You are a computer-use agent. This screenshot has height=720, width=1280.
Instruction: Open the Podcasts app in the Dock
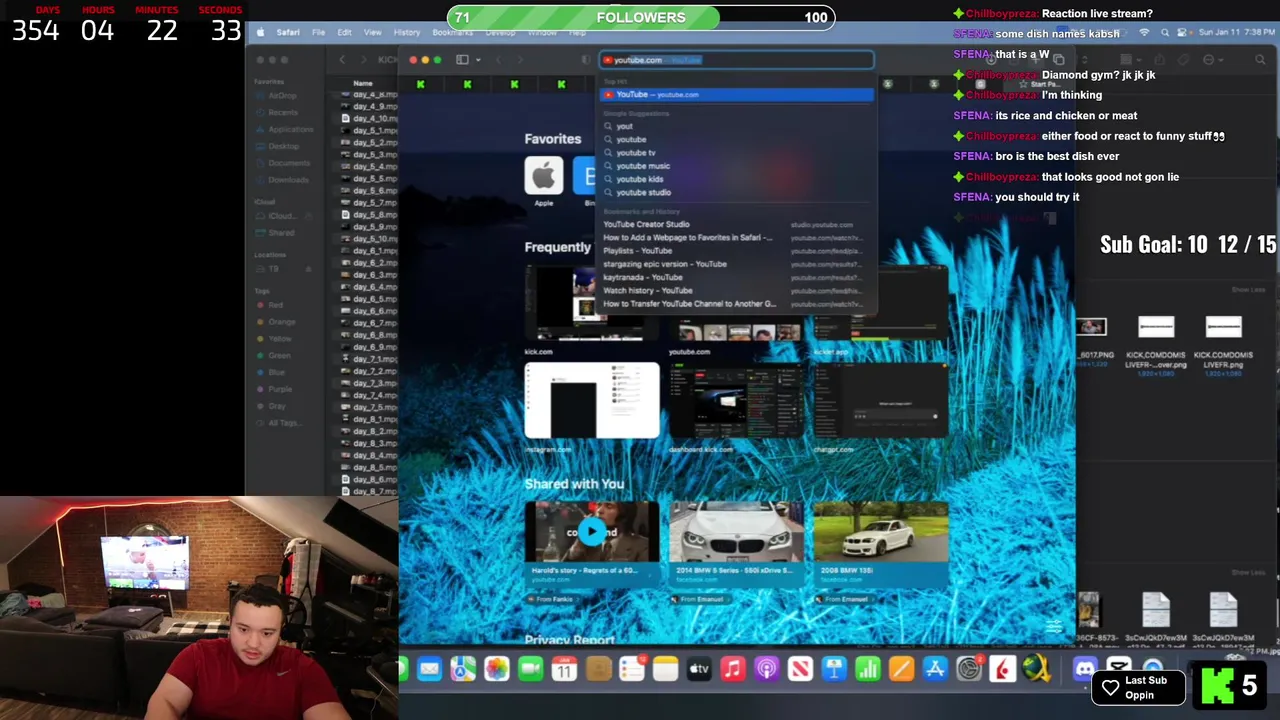pos(767,669)
